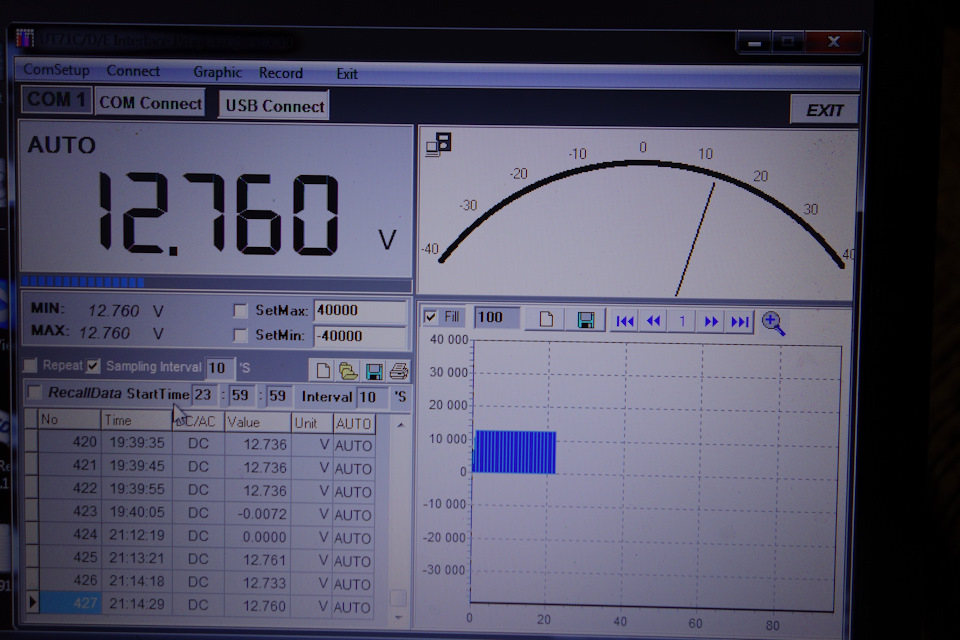Enable the SetMin checkbox

240,335
